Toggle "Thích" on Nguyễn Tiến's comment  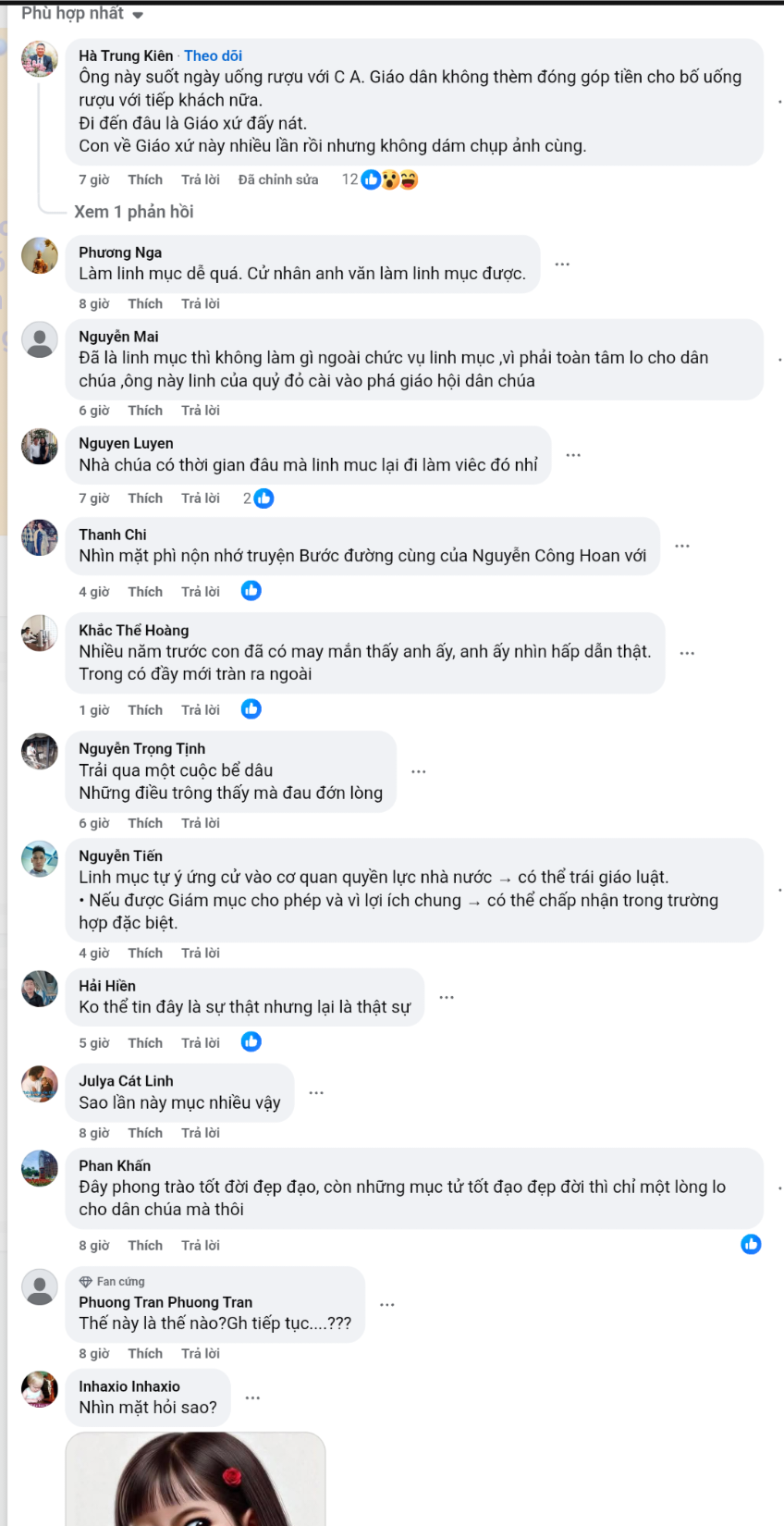pyautogui.click(x=145, y=953)
